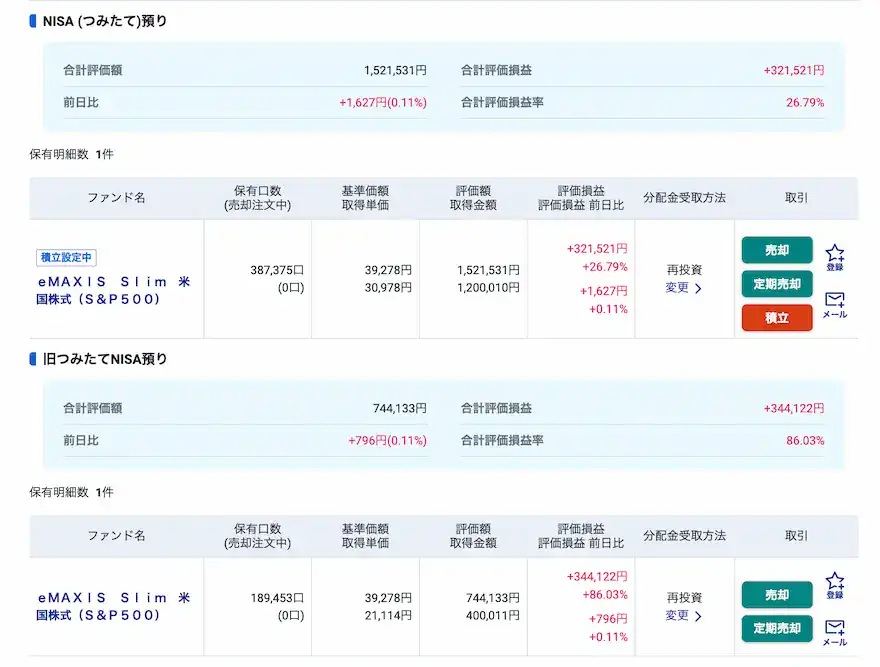Click the 積立設定中 badge above the fund name
The height and width of the screenshot is (667, 880).
click(65, 257)
